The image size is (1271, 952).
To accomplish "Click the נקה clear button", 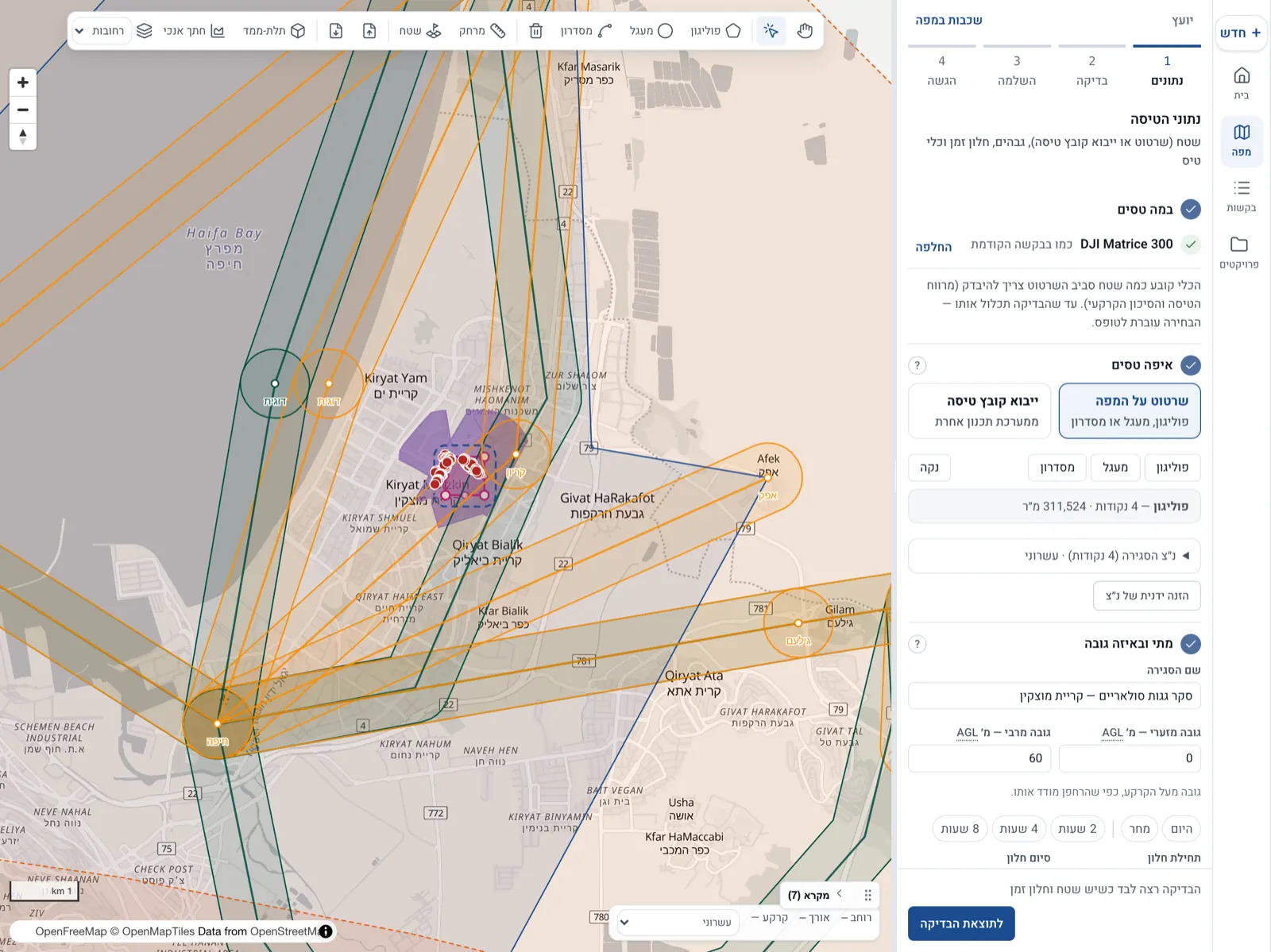I will click(929, 468).
